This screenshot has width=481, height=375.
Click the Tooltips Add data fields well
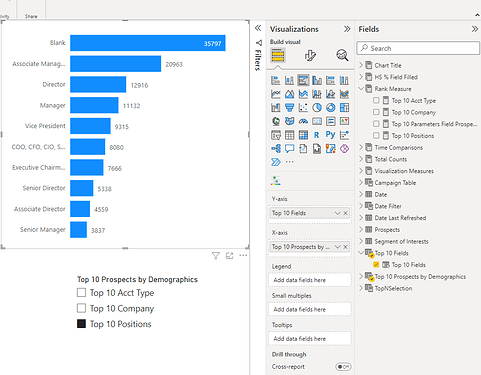(x=309, y=339)
